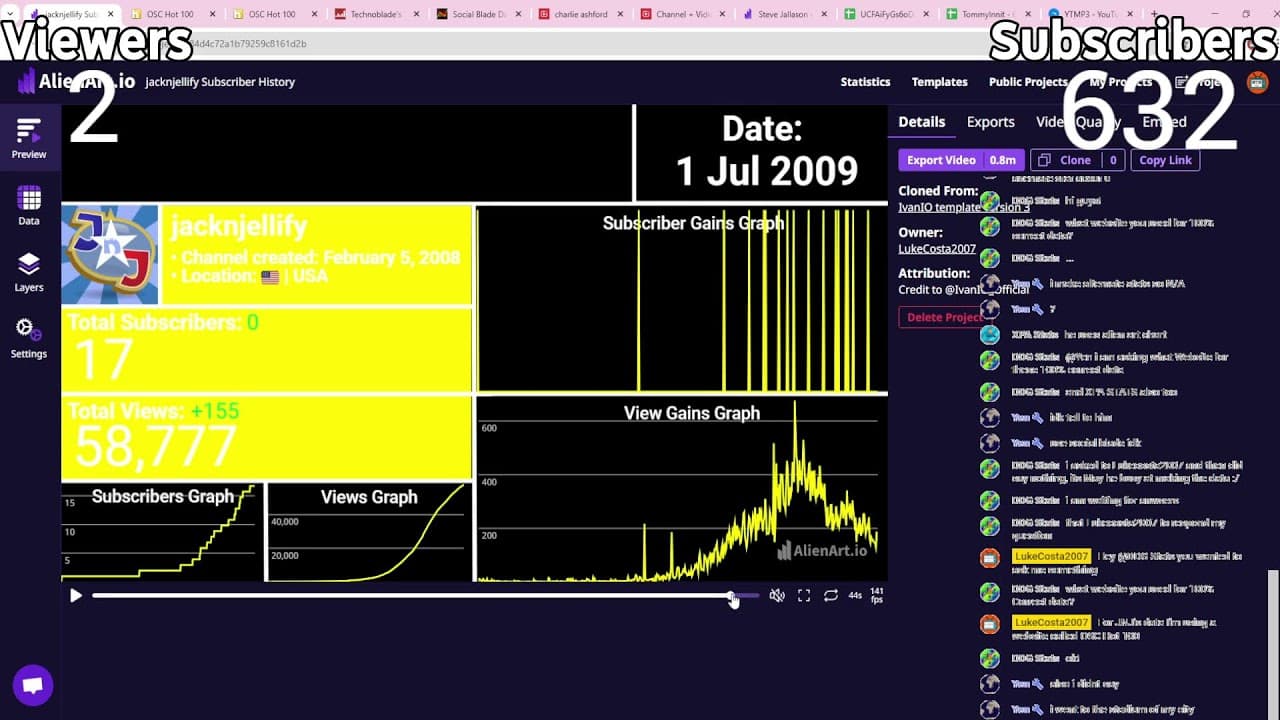Screen dimensions: 1280x720
Task: Click the 1 Jul 2009 date text
Action: 767,171
